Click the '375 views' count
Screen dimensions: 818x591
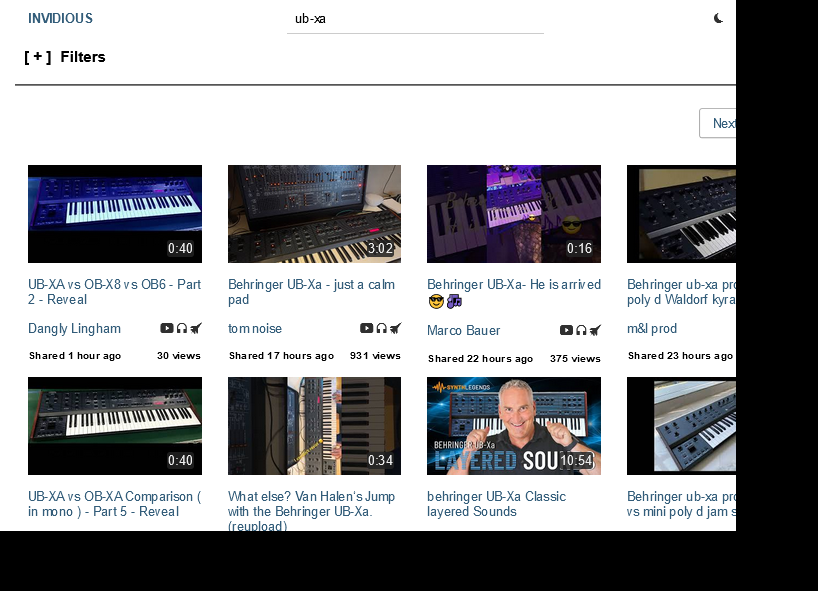point(575,359)
